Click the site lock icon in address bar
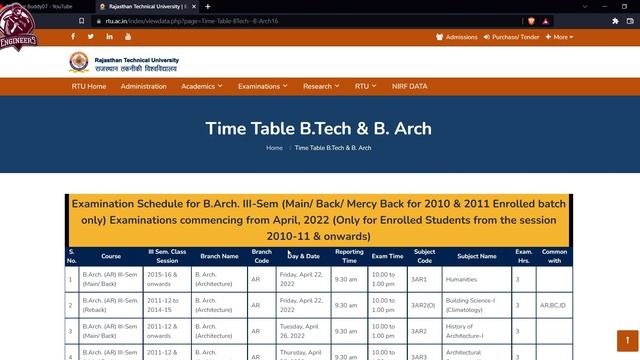Image resolution: width=640 pixels, height=360 pixels. [99, 21]
